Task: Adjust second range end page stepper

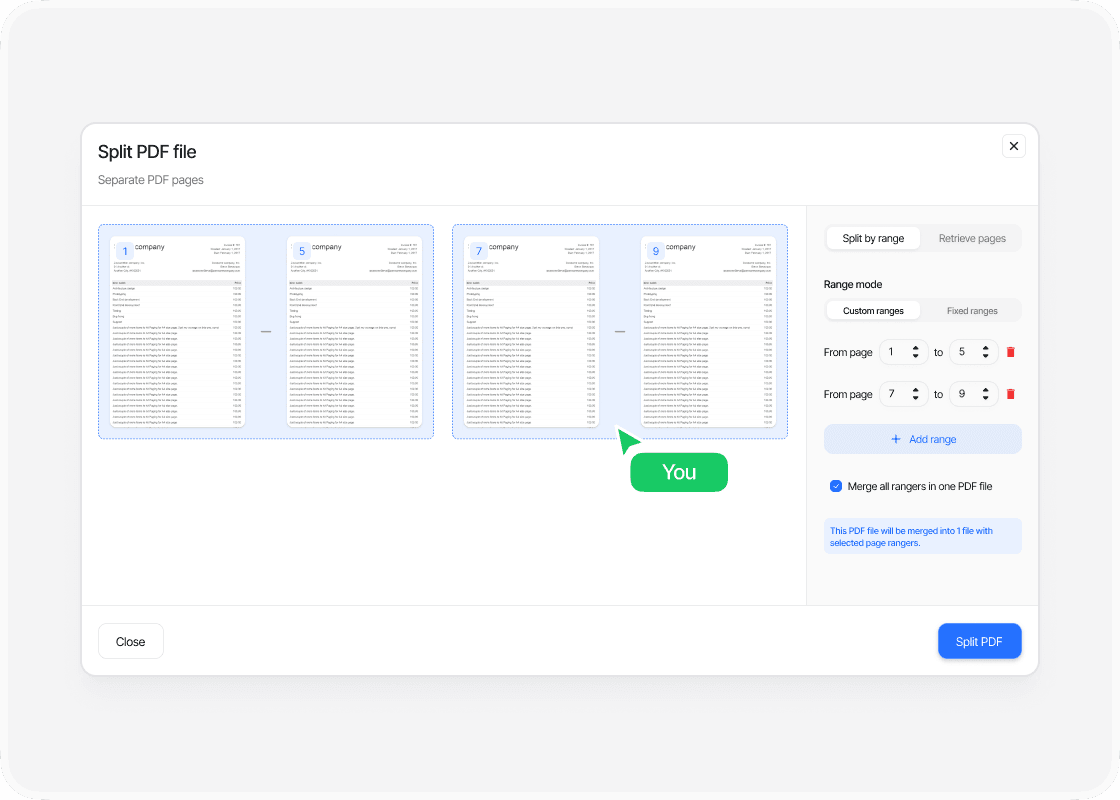Action: tap(985, 394)
